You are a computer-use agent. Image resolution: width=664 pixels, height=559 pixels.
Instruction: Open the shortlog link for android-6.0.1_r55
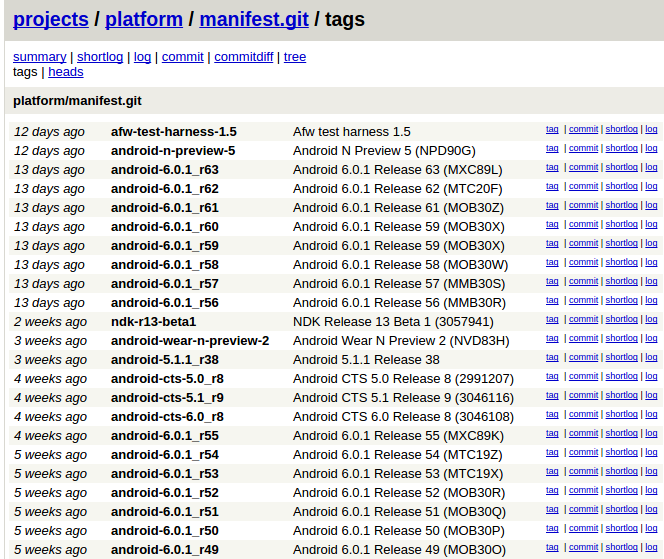pyautogui.click(x=622, y=433)
